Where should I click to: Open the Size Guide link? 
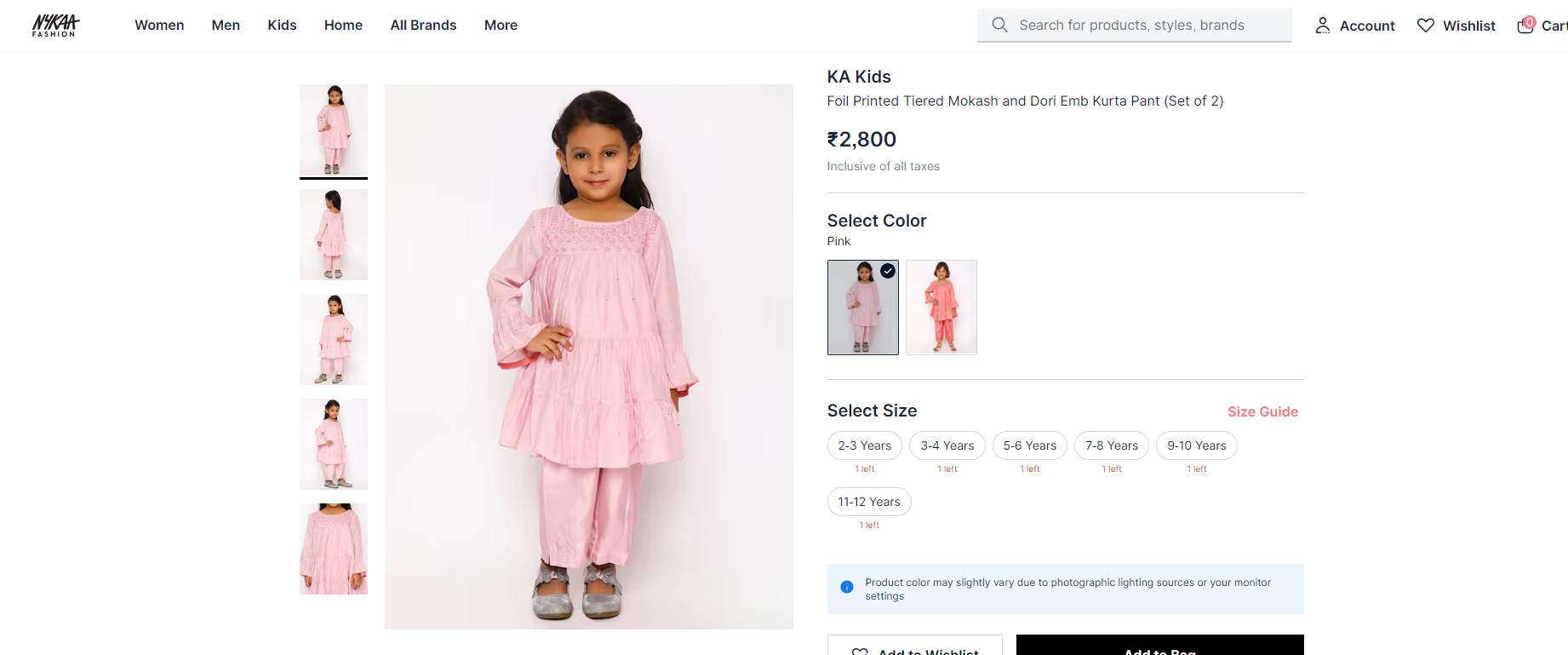pyautogui.click(x=1262, y=412)
